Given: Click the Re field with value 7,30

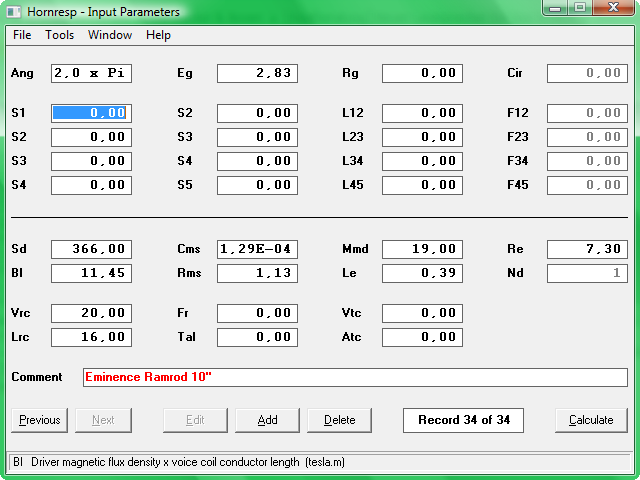Looking at the screenshot, I should (587, 249).
